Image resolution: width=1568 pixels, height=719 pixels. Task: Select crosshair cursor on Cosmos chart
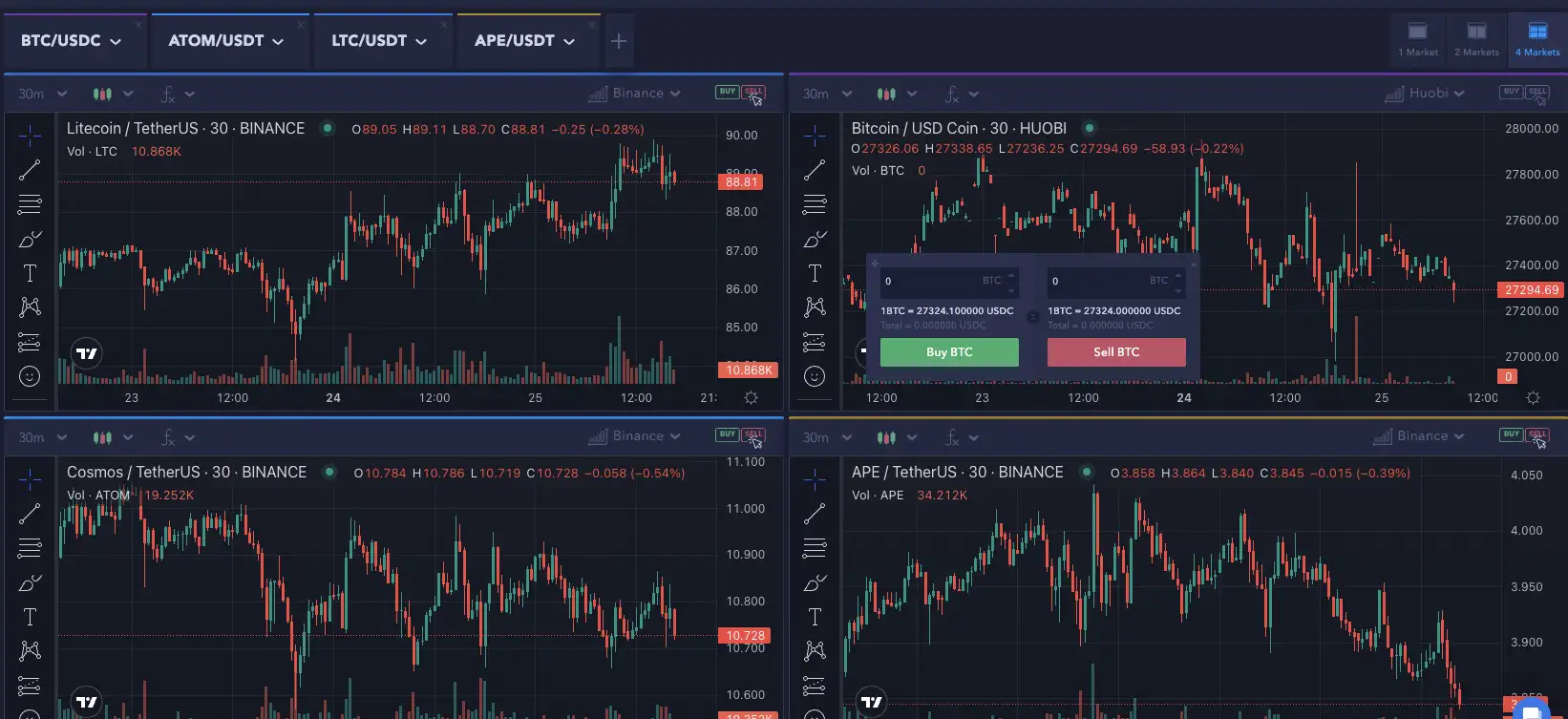coord(30,478)
